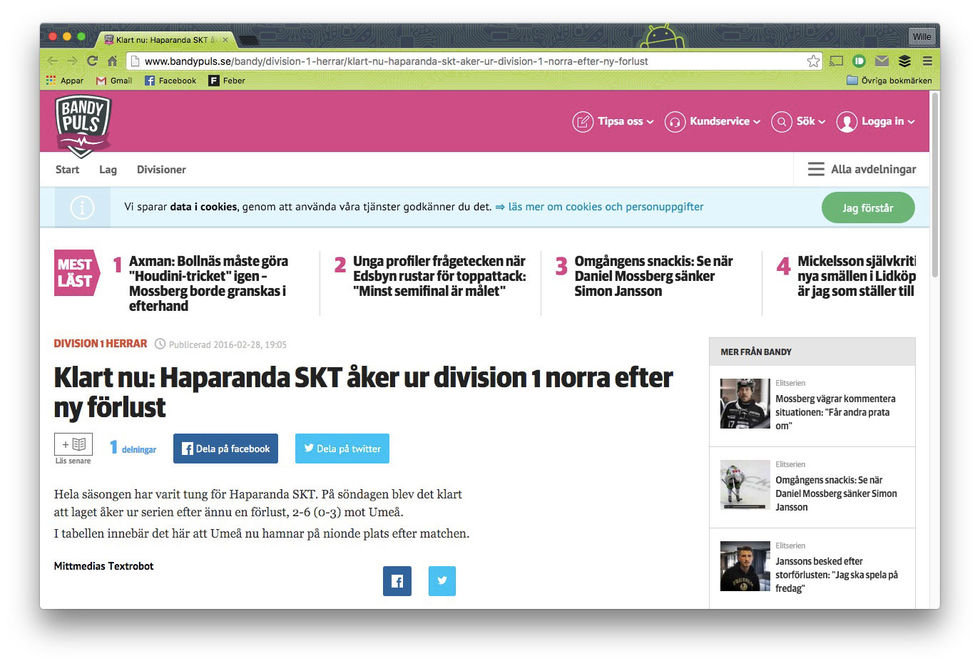This screenshot has height=666, width=980.
Task: Select the 'Lag' navigation item
Action: 108,170
